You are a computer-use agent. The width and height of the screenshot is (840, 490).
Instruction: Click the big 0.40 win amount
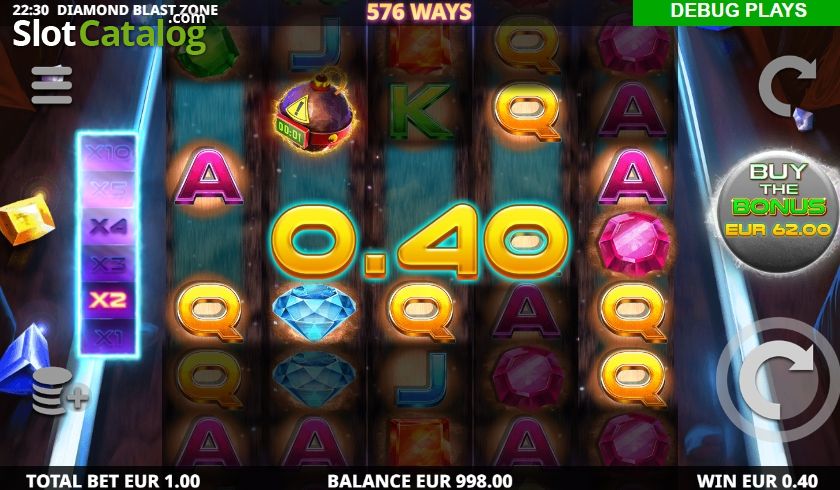point(420,240)
